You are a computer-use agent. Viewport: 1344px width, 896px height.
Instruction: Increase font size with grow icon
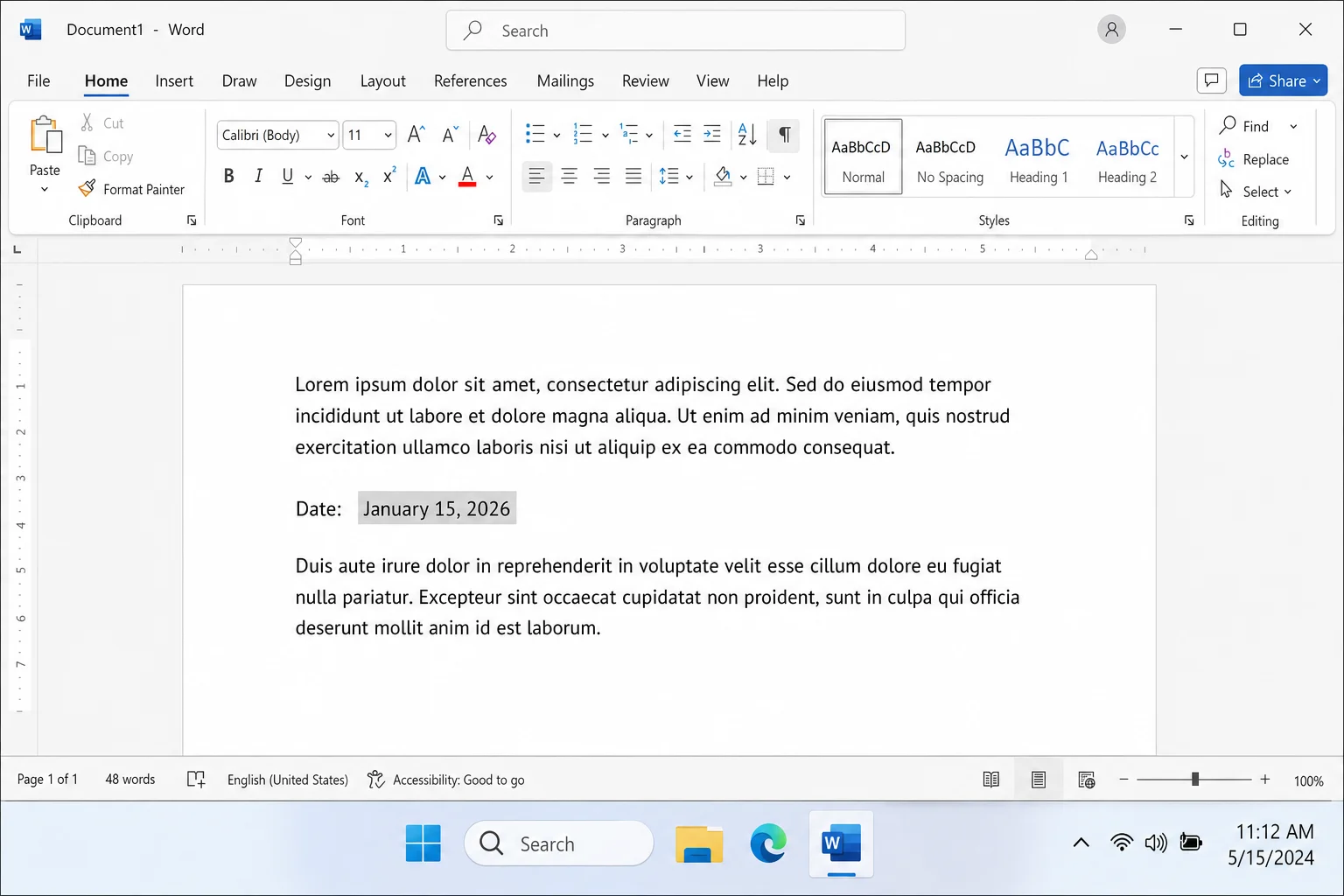point(416,135)
